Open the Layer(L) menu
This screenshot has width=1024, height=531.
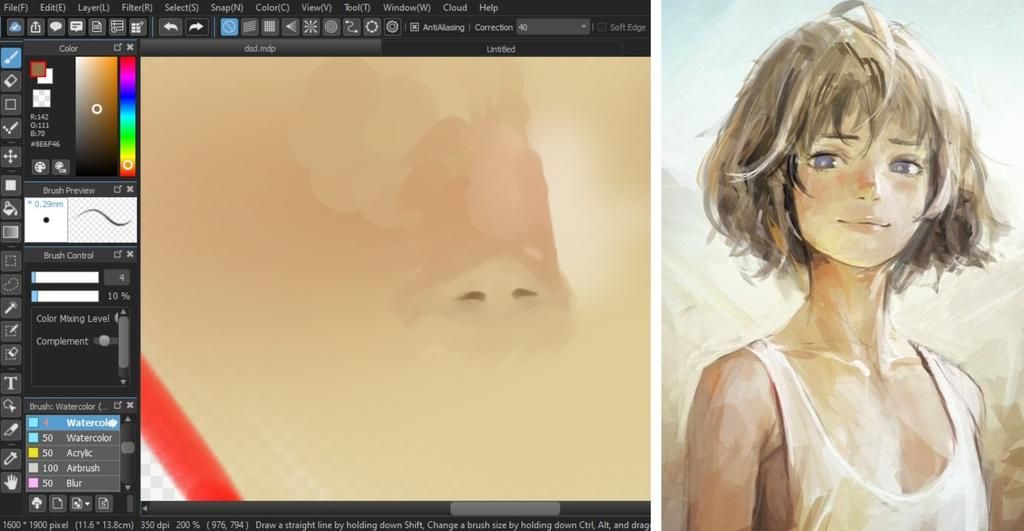[x=93, y=7]
